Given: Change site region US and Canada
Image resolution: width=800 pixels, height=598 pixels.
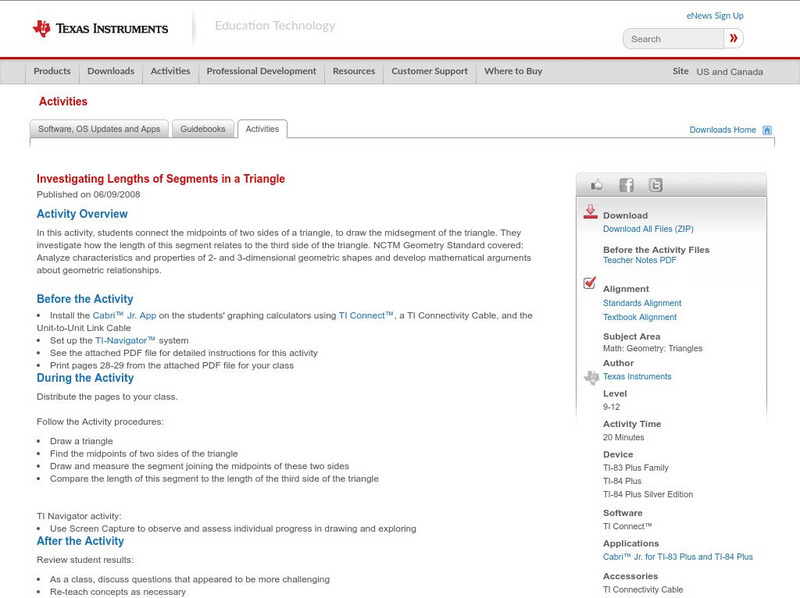Looking at the screenshot, I should click(730, 72).
